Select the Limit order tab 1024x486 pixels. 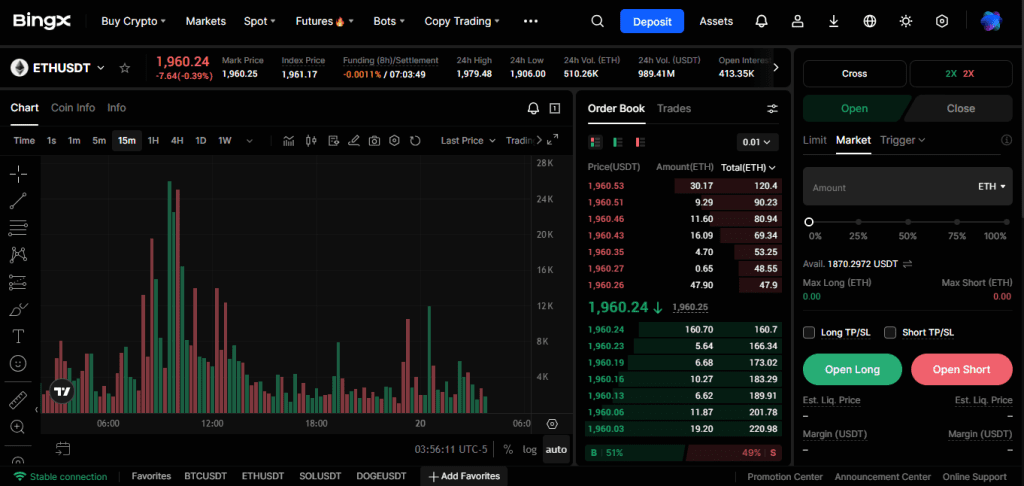coord(814,140)
